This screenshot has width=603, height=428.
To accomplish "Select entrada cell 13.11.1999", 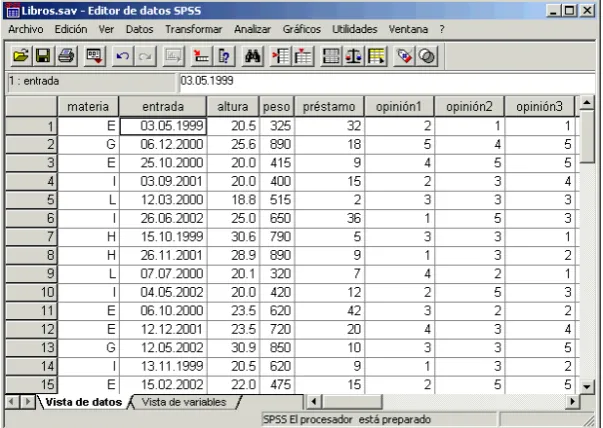I will [x=163, y=366].
